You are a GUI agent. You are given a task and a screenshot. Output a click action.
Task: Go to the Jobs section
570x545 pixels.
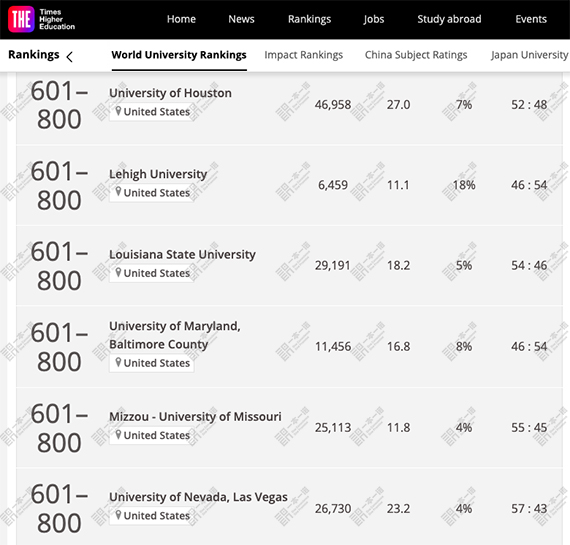point(374,19)
